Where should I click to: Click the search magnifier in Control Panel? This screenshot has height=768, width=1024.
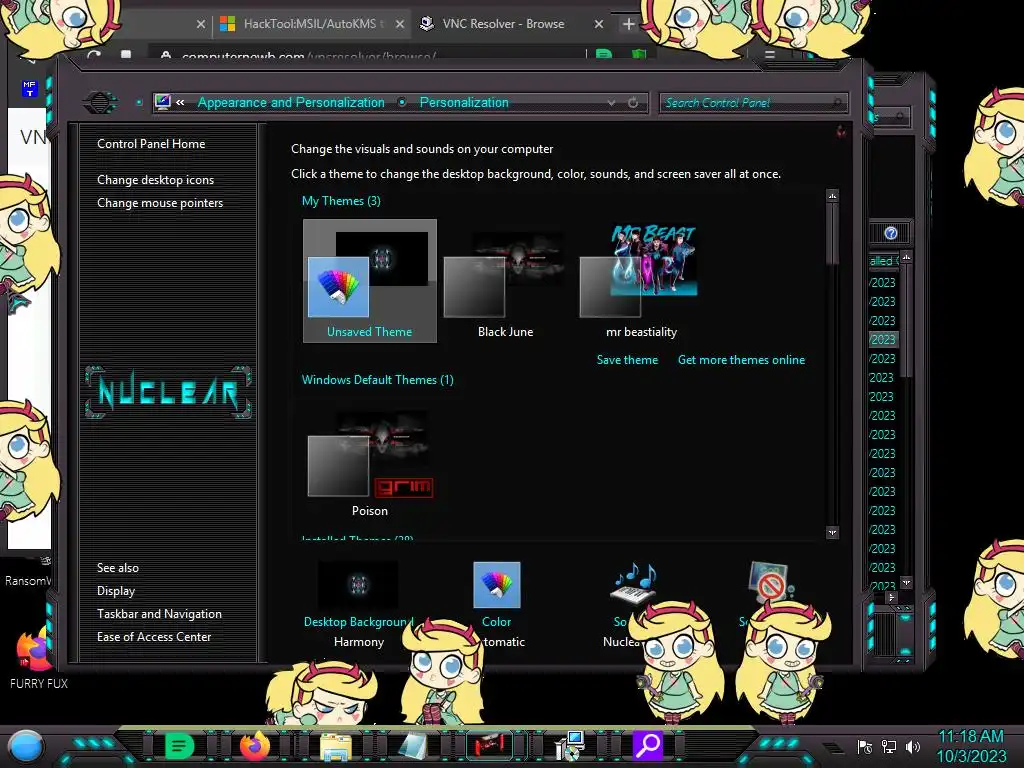pyautogui.click(x=838, y=103)
